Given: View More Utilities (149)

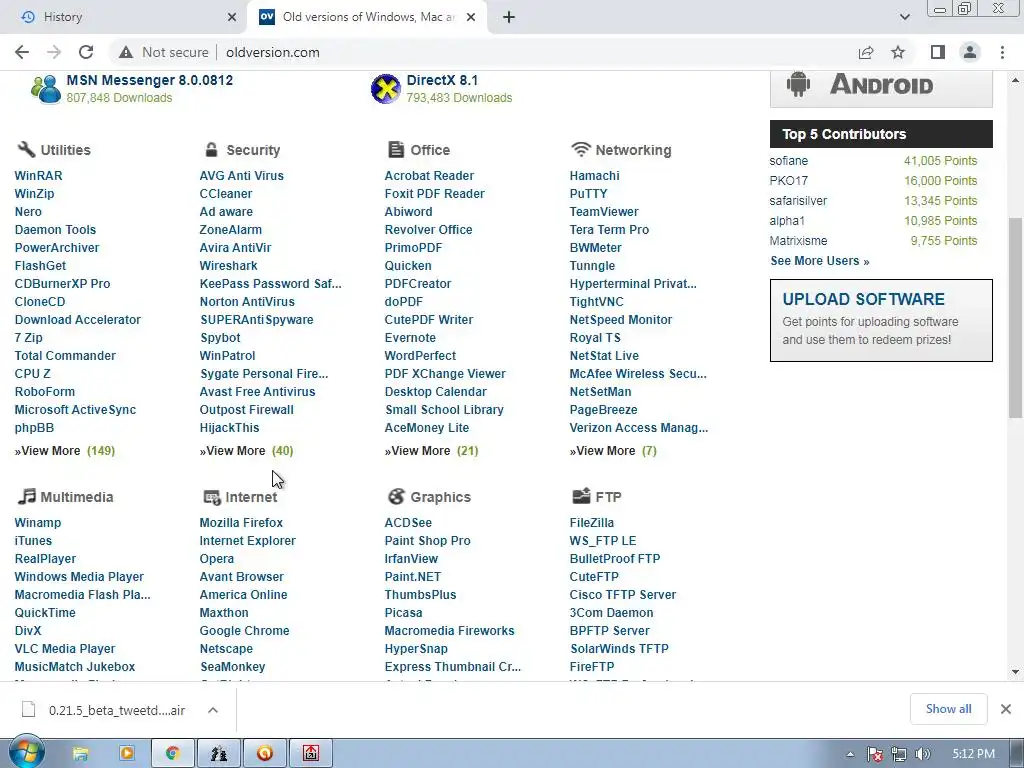Looking at the screenshot, I should point(65,451).
